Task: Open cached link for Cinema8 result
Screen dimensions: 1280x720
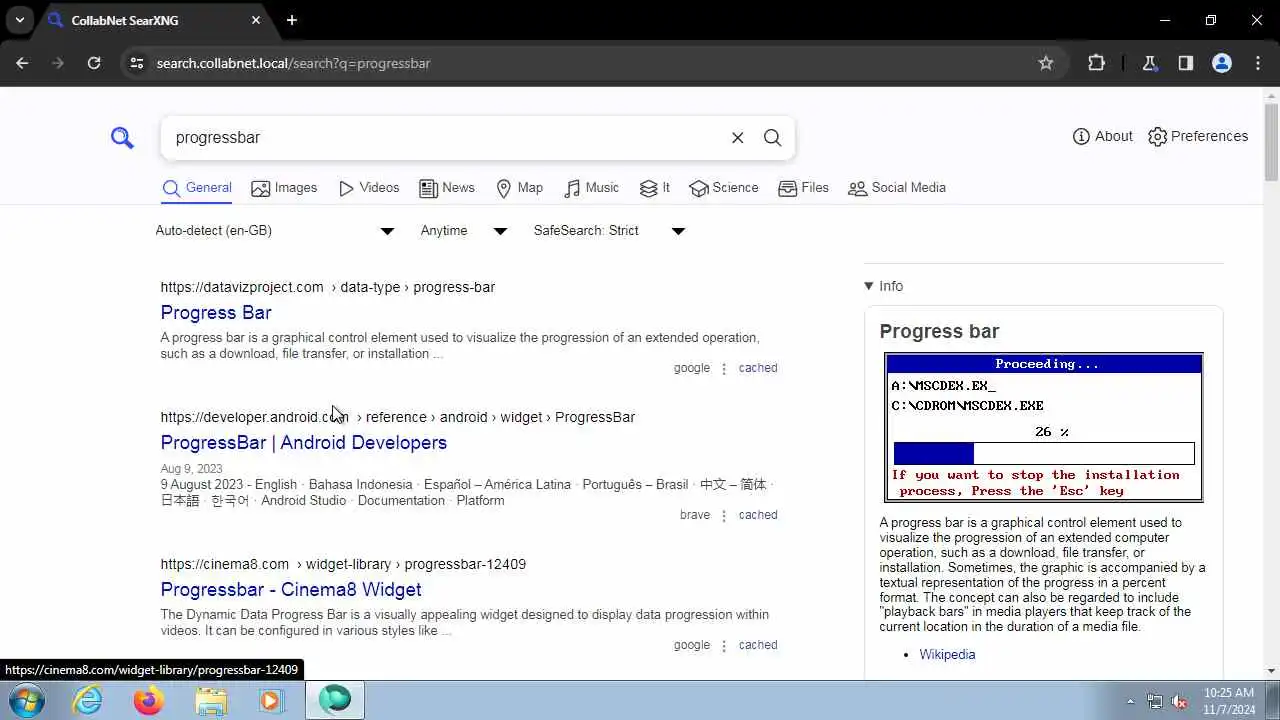Action: pos(758,645)
